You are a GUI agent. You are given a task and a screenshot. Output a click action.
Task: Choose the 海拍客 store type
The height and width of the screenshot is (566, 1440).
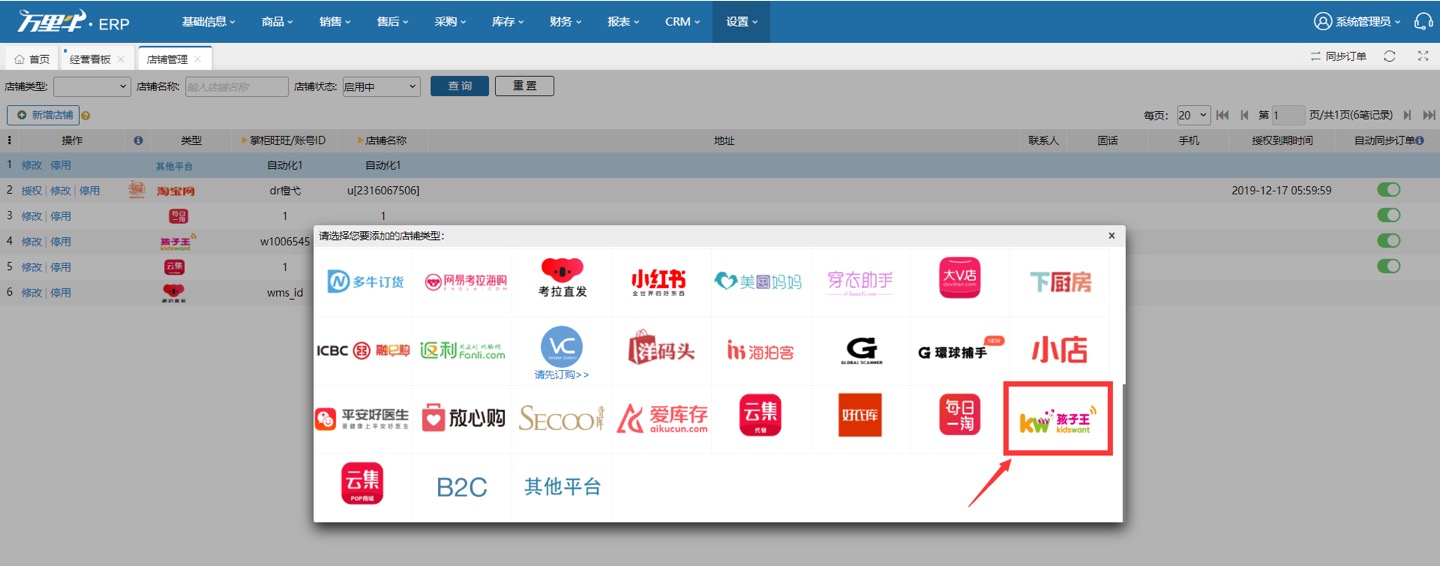(761, 351)
